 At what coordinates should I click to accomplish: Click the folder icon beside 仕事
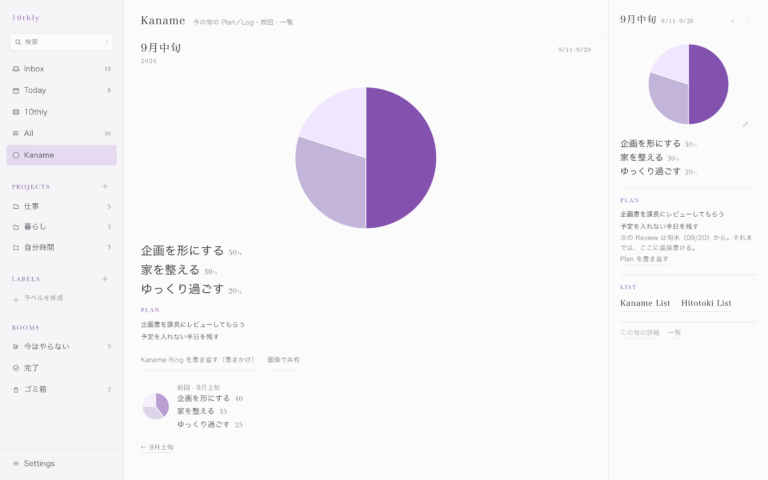(x=16, y=207)
